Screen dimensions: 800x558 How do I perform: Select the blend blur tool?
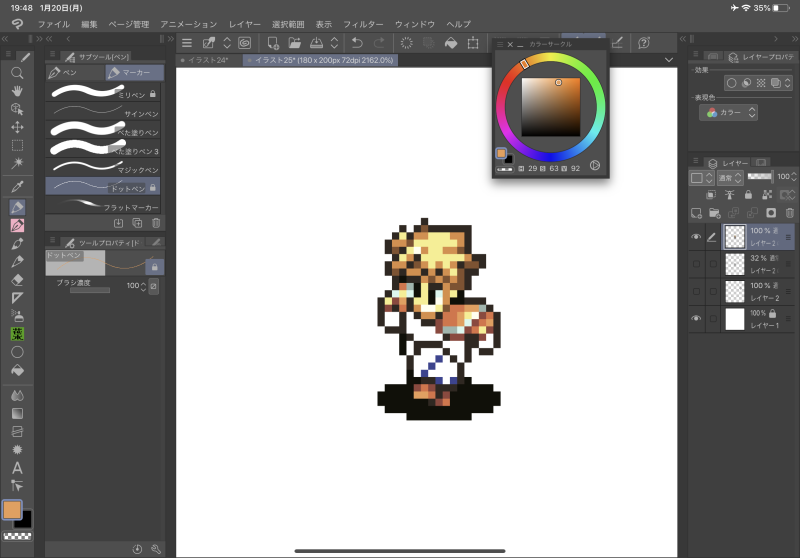pos(17,395)
